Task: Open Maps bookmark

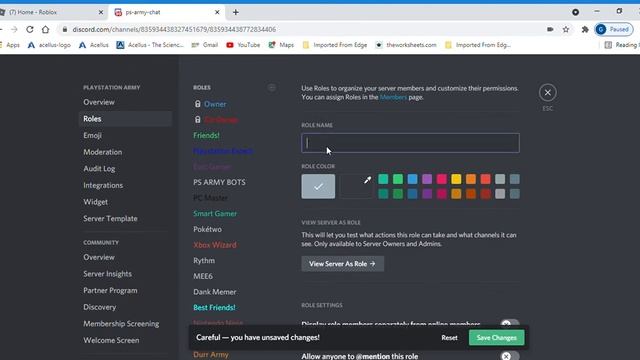Action: click(281, 45)
